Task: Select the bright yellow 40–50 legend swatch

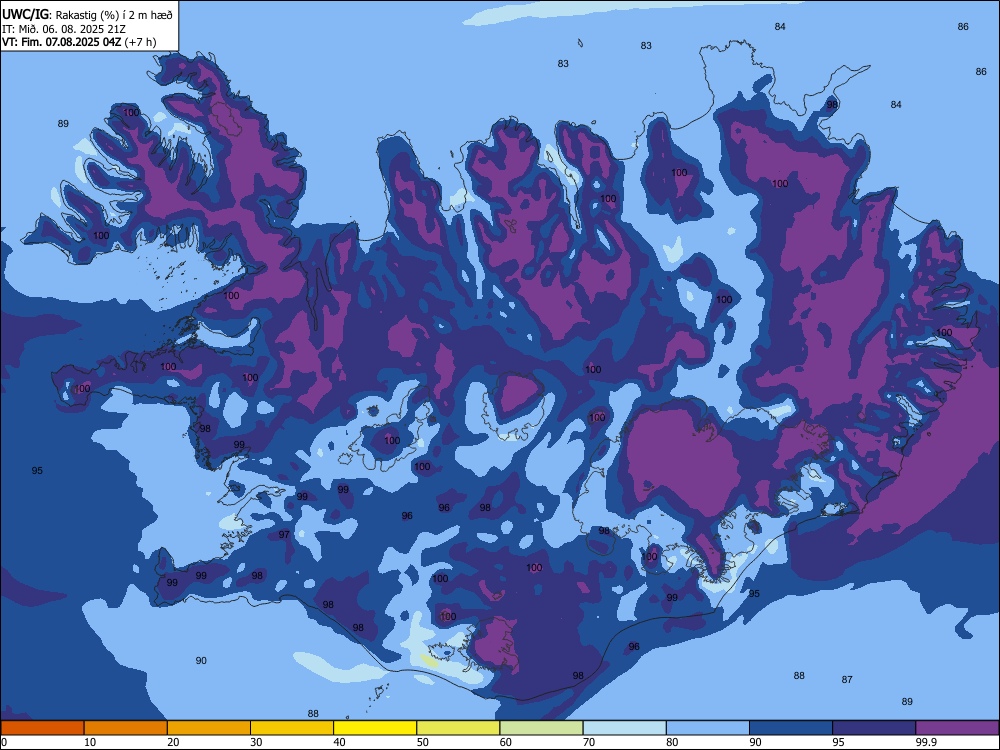Action: coord(375,728)
